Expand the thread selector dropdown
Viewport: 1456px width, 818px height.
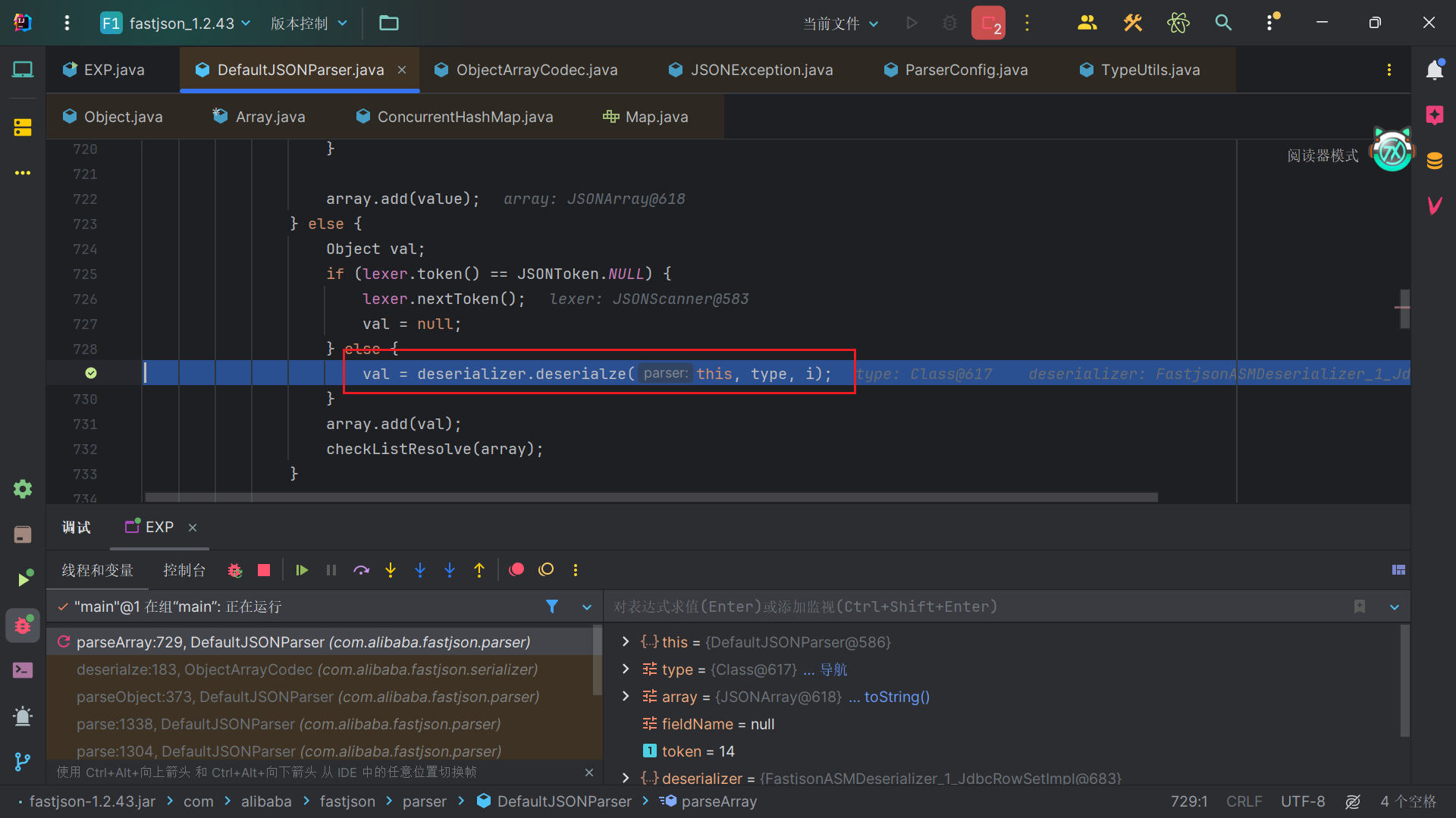[x=587, y=607]
